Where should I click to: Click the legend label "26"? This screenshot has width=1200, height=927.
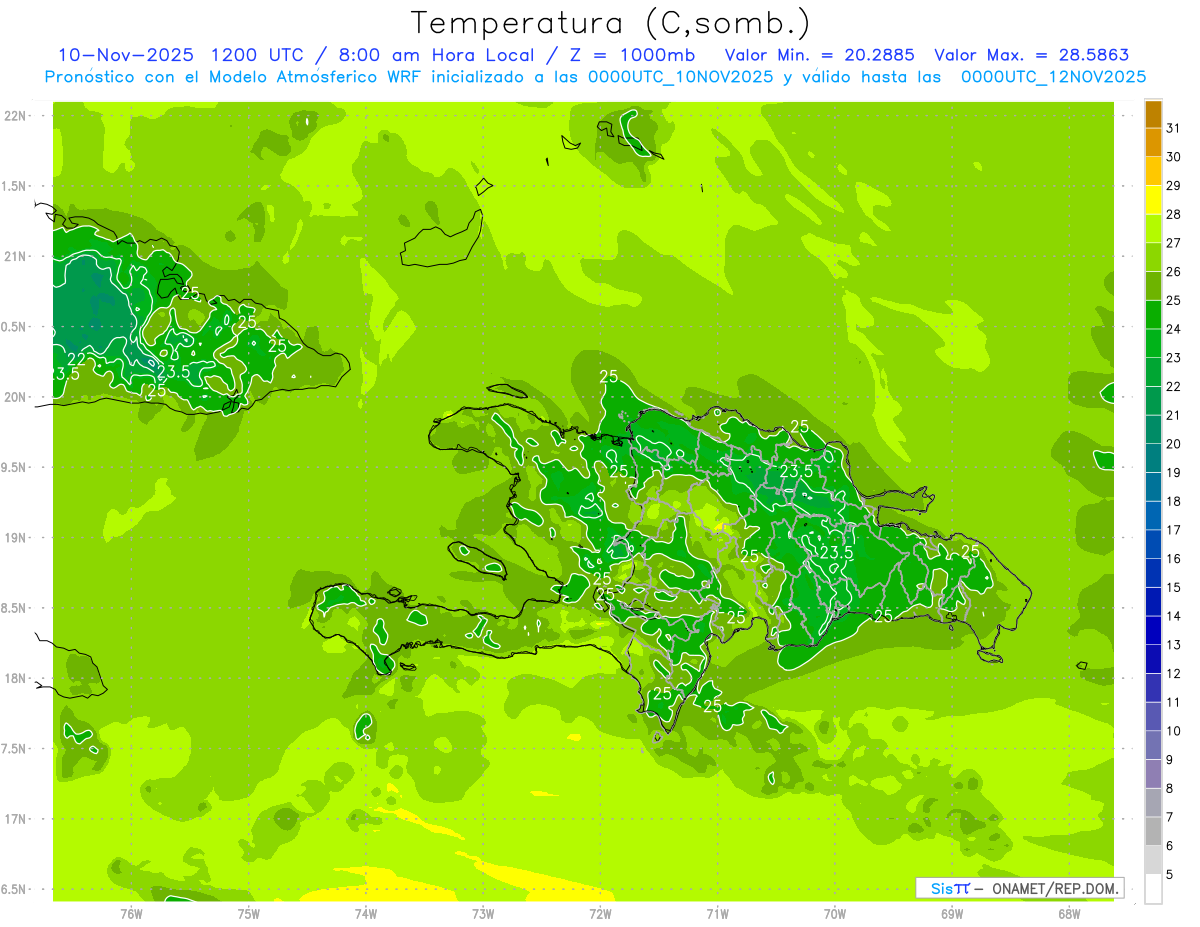pos(1173,272)
